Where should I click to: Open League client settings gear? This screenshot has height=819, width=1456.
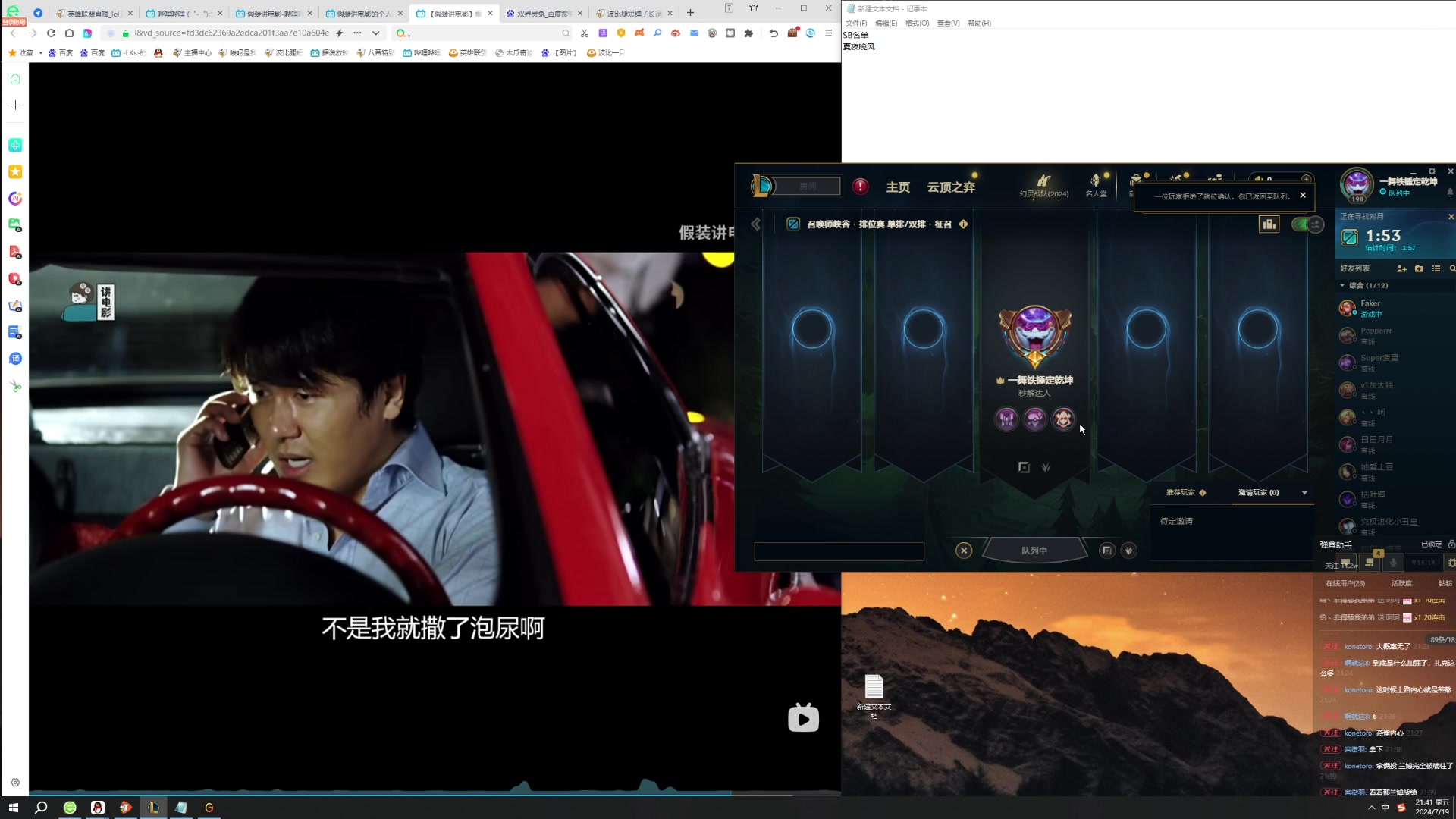(x=1432, y=171)
